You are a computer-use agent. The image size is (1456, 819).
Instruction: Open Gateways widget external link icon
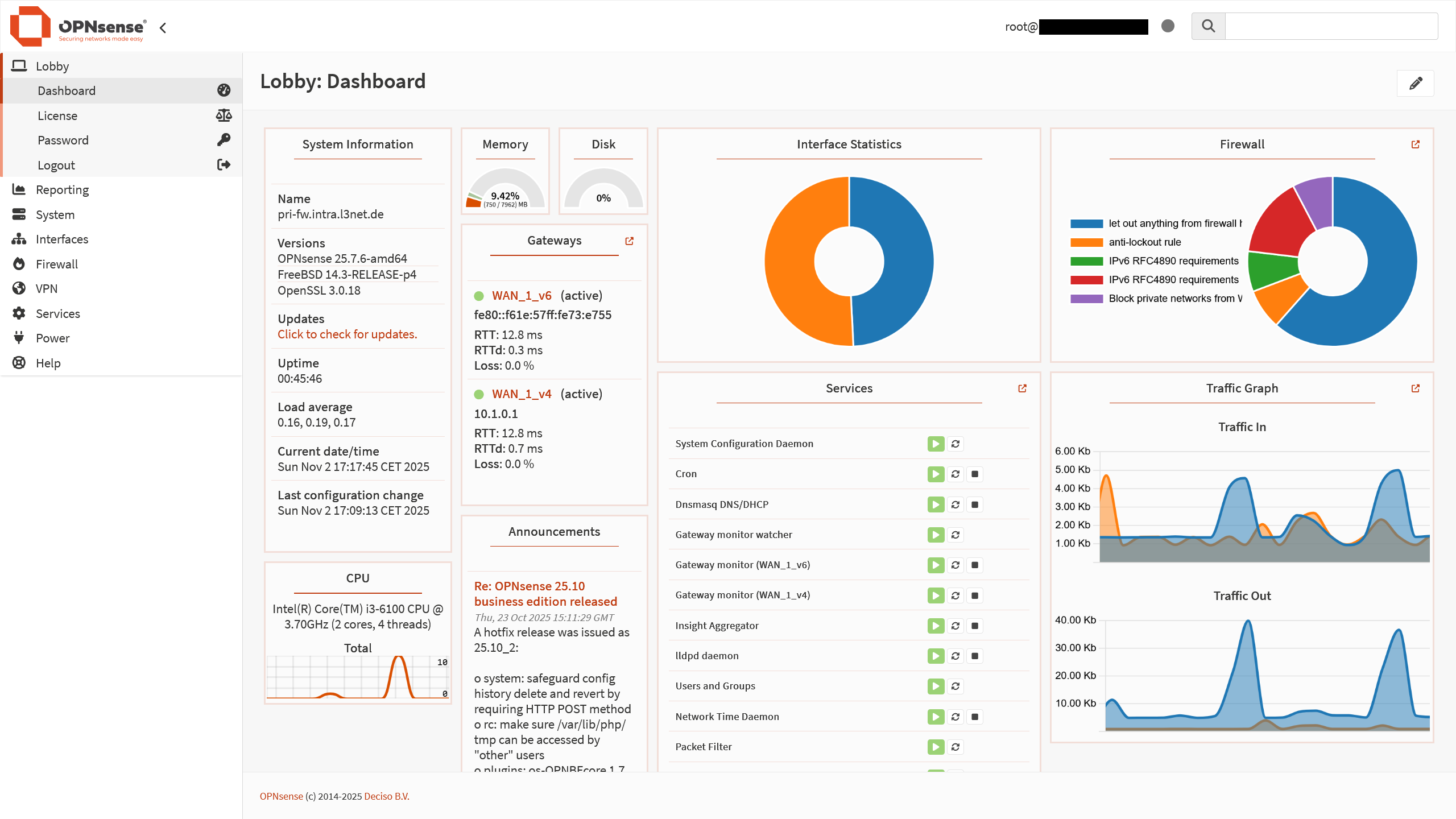[x=629, y=241]
